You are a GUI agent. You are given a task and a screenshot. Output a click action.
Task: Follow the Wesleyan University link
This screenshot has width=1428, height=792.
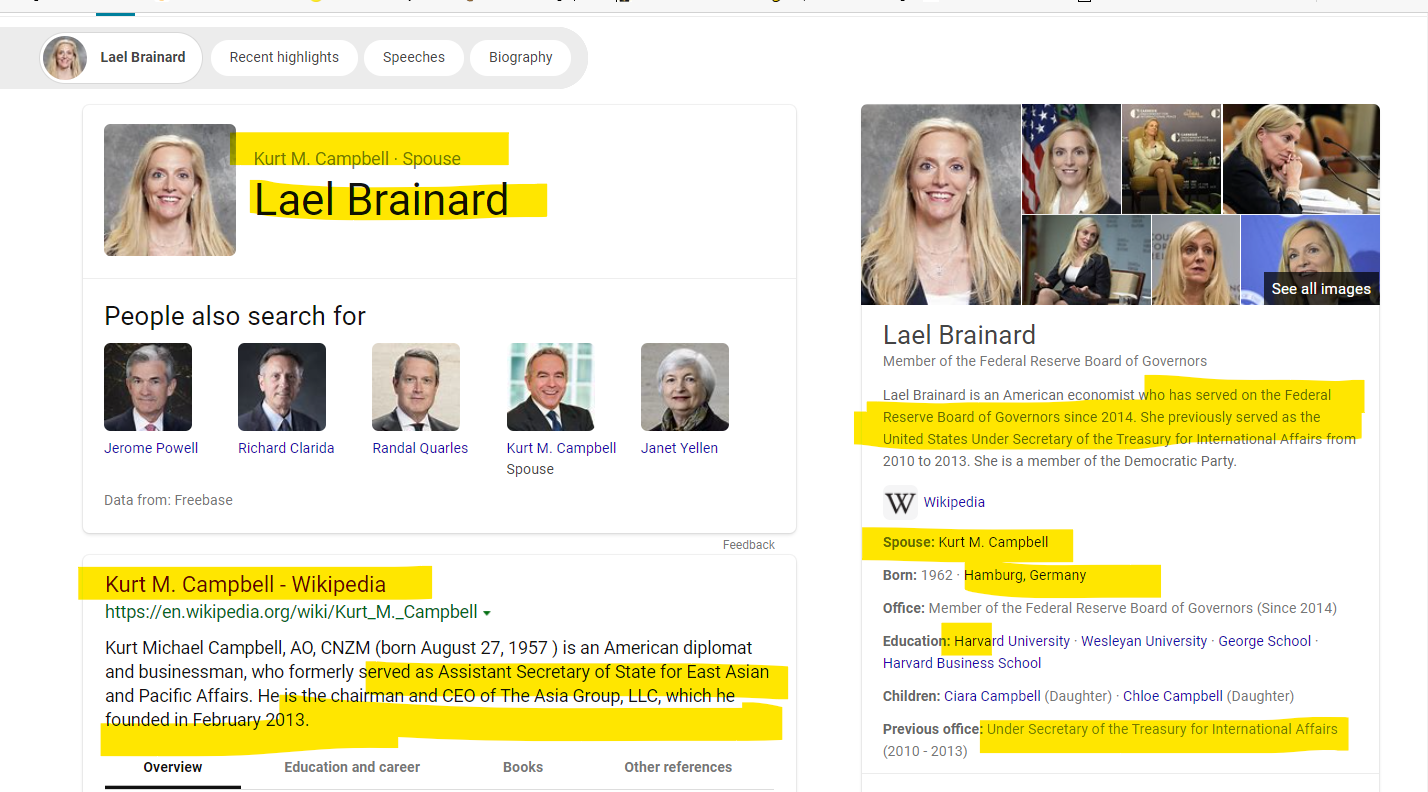1144,641
